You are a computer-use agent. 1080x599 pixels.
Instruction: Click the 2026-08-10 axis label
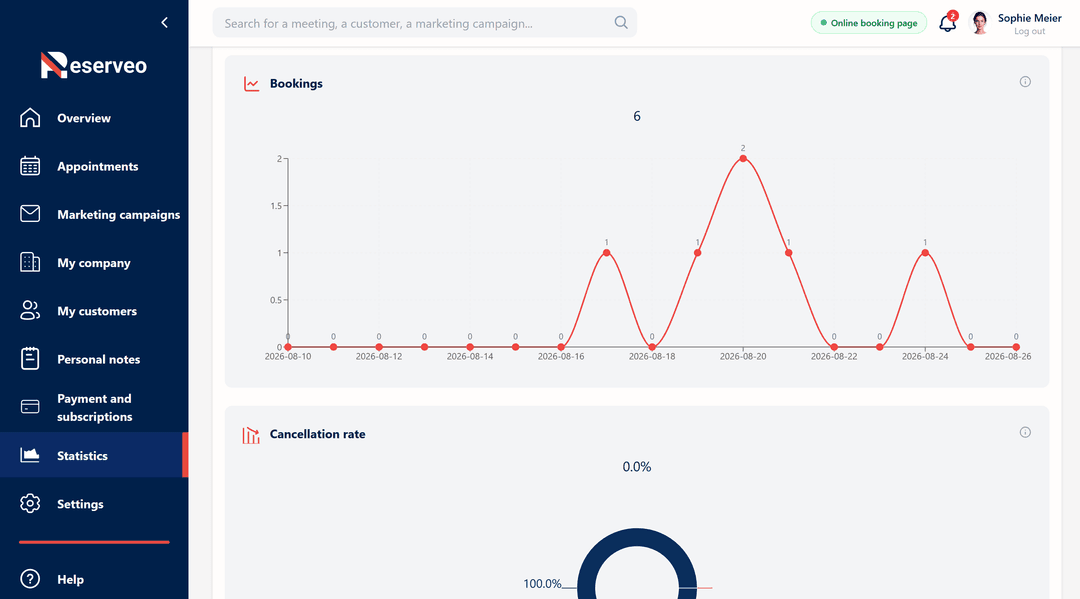[288, 357]
